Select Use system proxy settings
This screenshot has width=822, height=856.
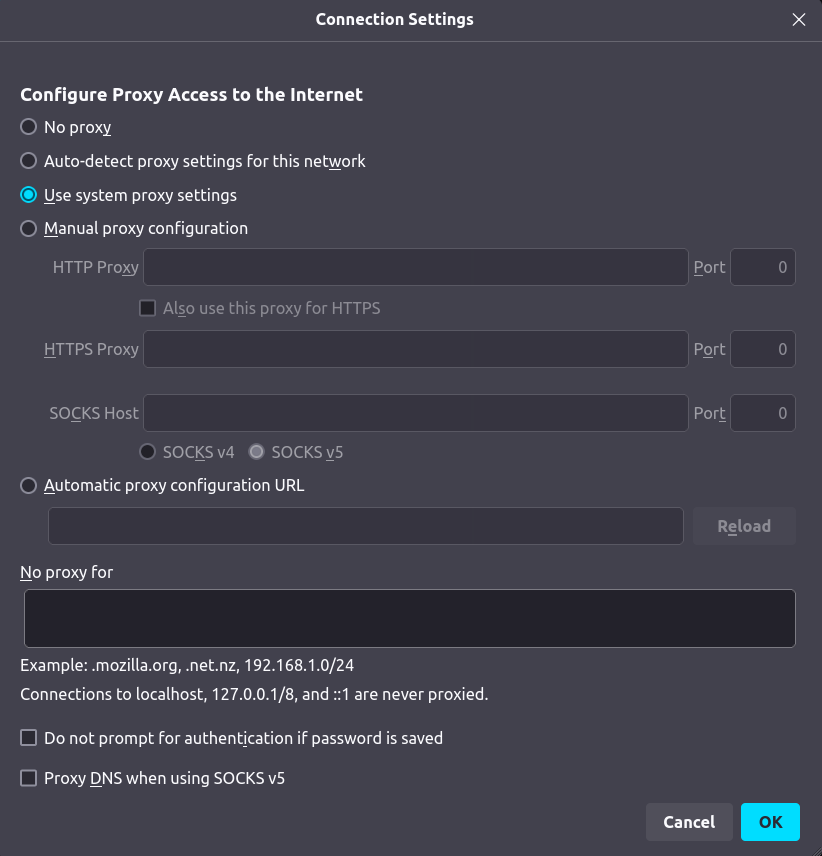point(29,195)
